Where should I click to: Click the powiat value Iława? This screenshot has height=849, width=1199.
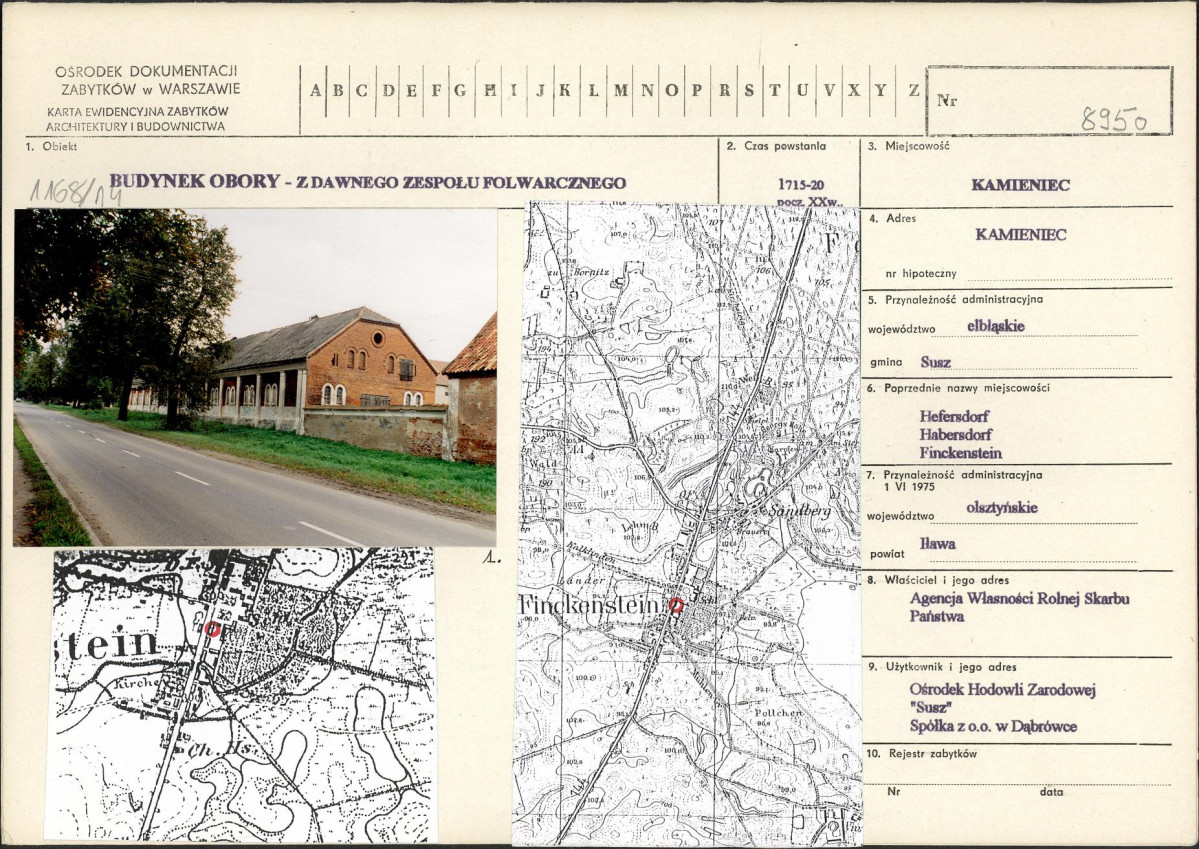click(937, 544)
